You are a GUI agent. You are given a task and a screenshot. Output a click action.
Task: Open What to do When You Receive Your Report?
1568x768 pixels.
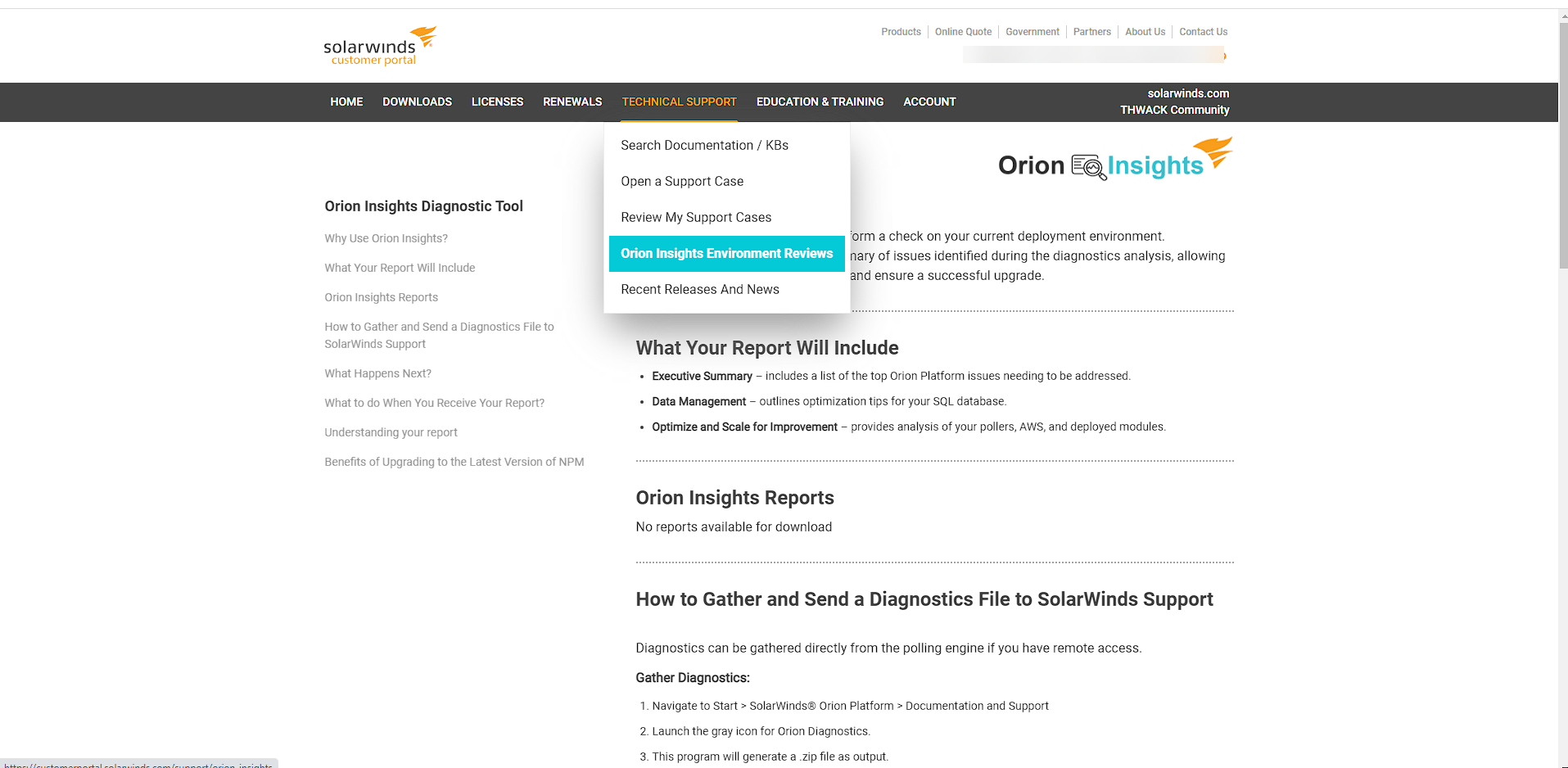click(434, 403)
